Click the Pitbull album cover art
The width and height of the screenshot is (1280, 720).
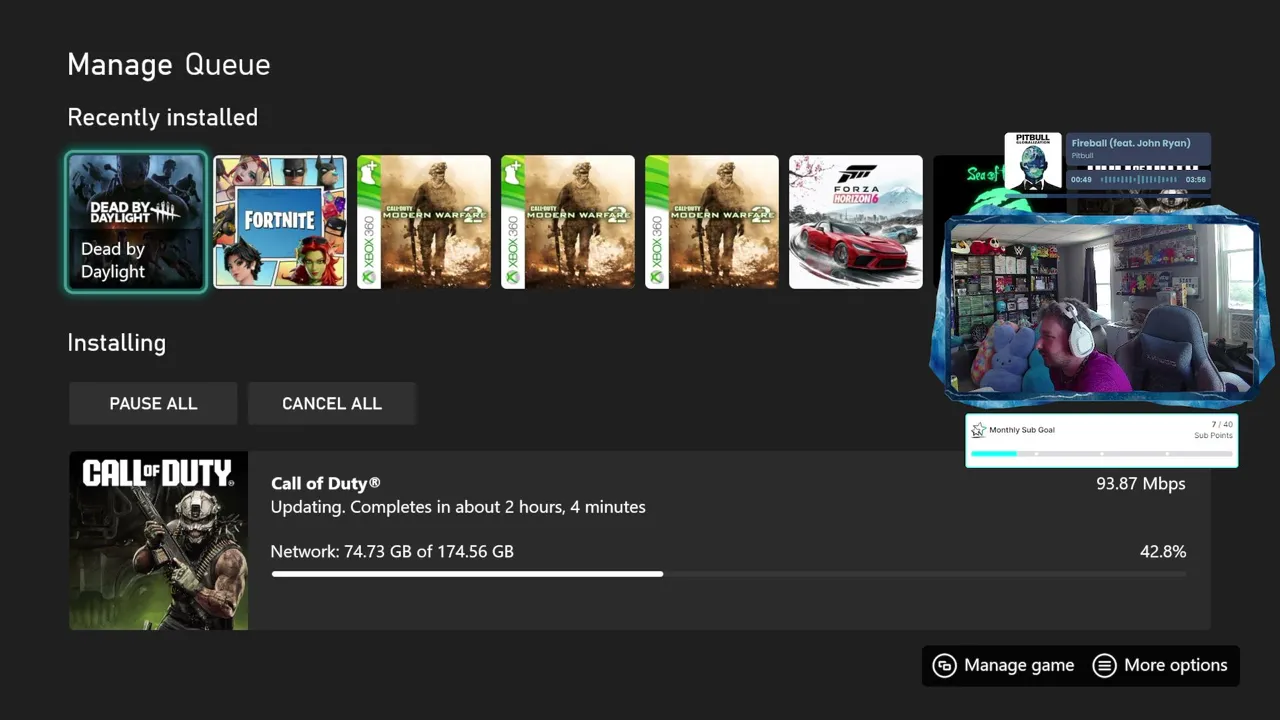click(x=1033, y=162)
